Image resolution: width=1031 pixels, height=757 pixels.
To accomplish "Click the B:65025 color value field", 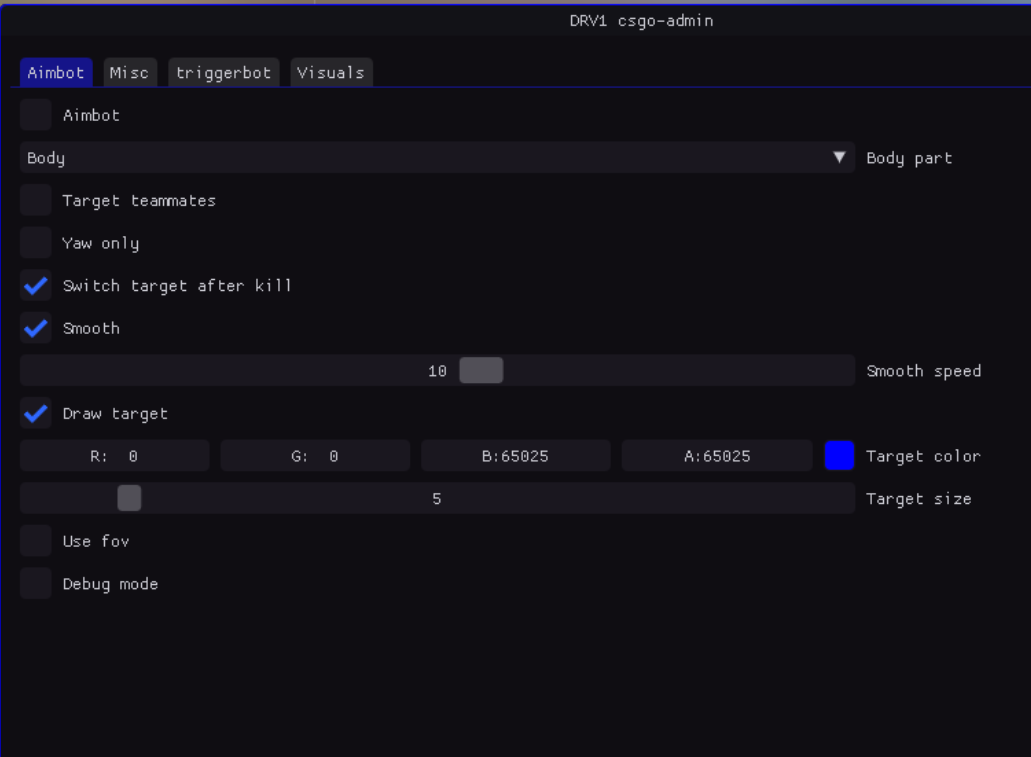I will (516, 456).
